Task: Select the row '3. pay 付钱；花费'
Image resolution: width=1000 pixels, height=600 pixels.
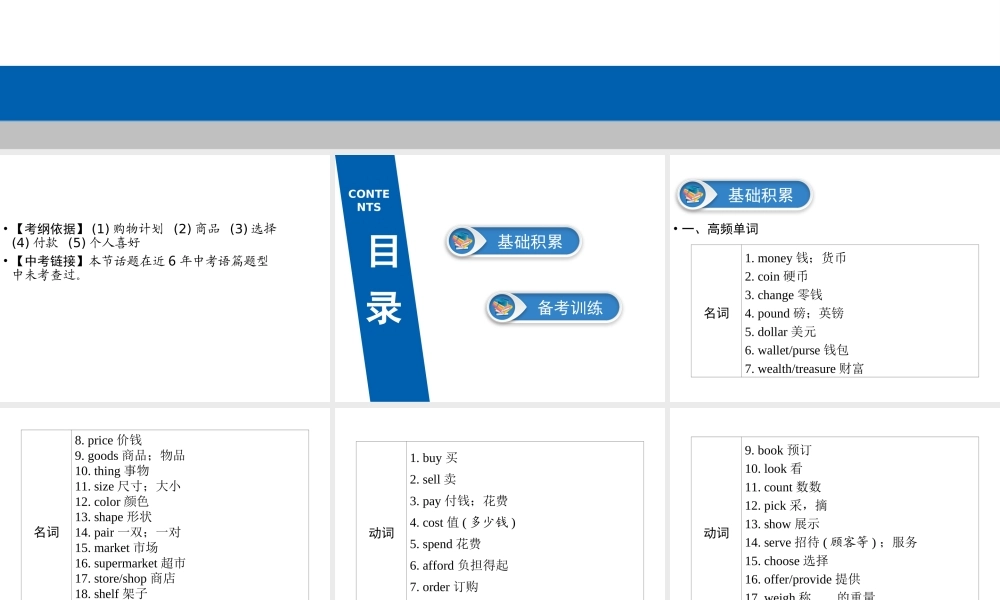Action: pos(459,501)
